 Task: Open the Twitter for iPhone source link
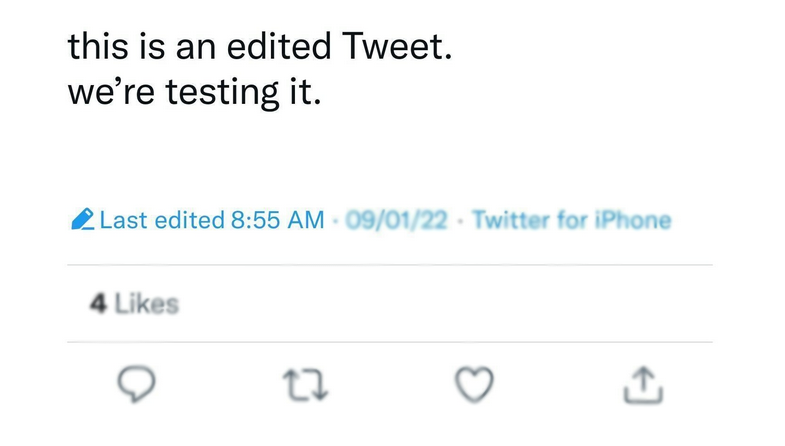572,220
